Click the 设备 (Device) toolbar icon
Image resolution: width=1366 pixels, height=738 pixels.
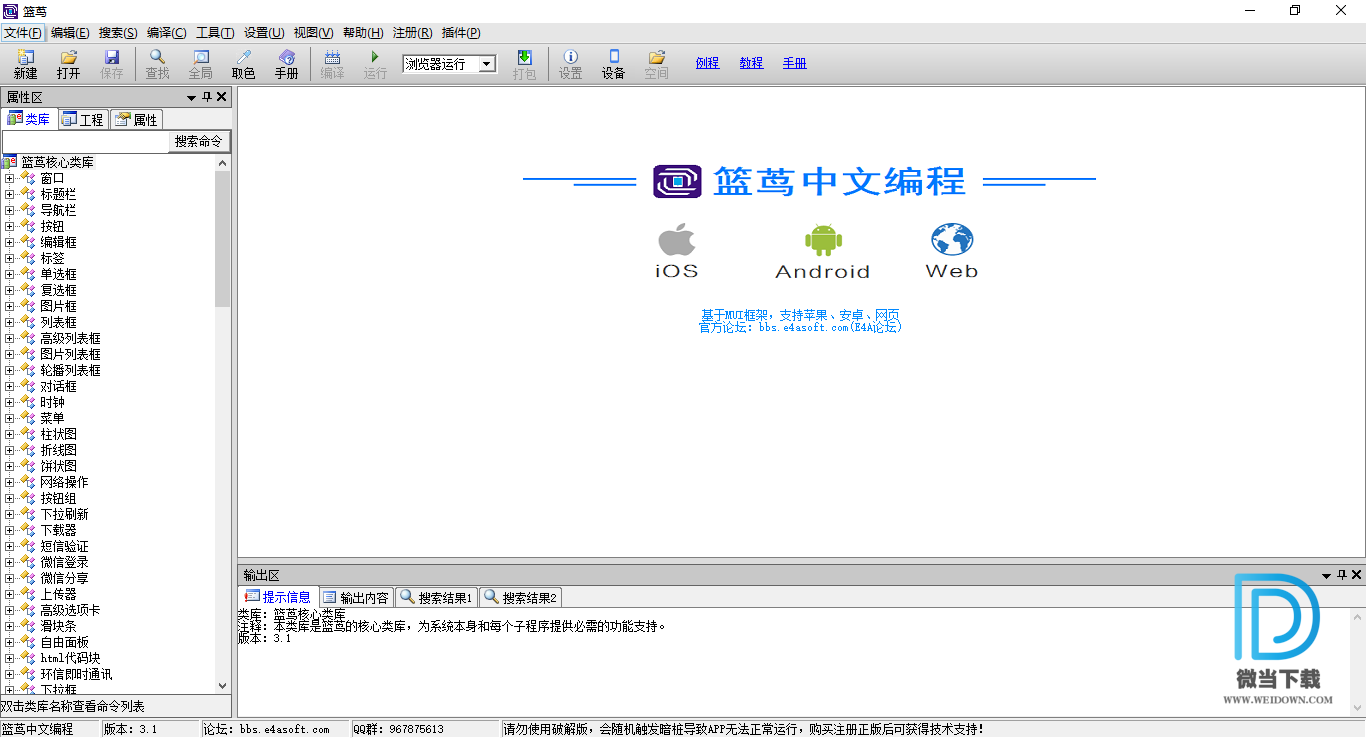(613, 64)
